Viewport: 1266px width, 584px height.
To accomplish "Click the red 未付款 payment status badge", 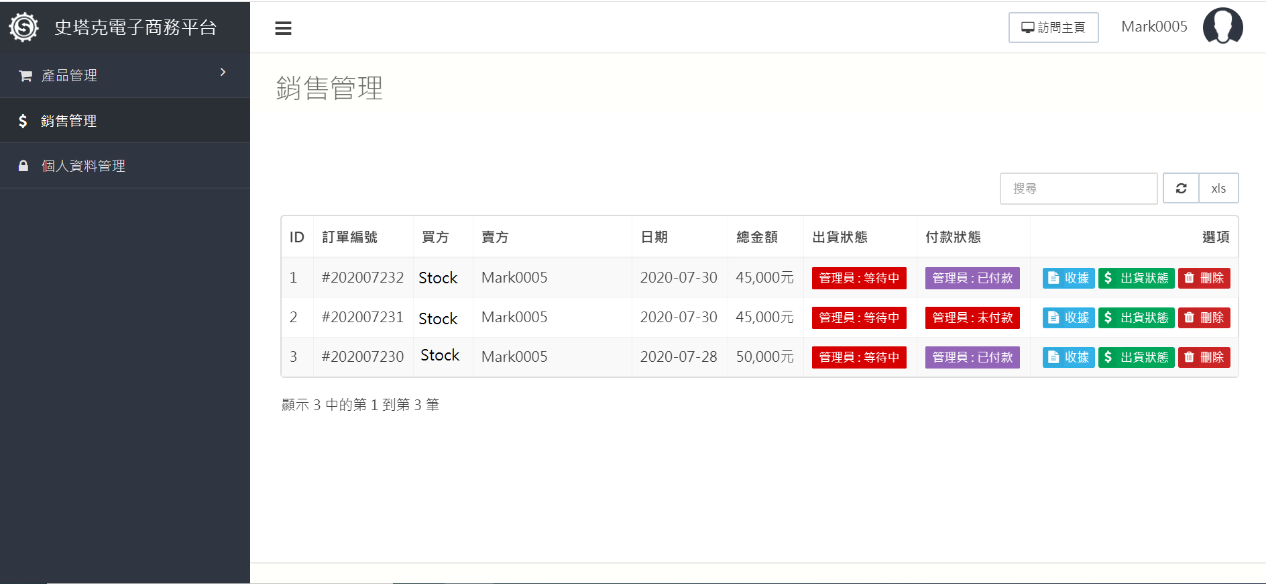I will click(x=971, y=318).
